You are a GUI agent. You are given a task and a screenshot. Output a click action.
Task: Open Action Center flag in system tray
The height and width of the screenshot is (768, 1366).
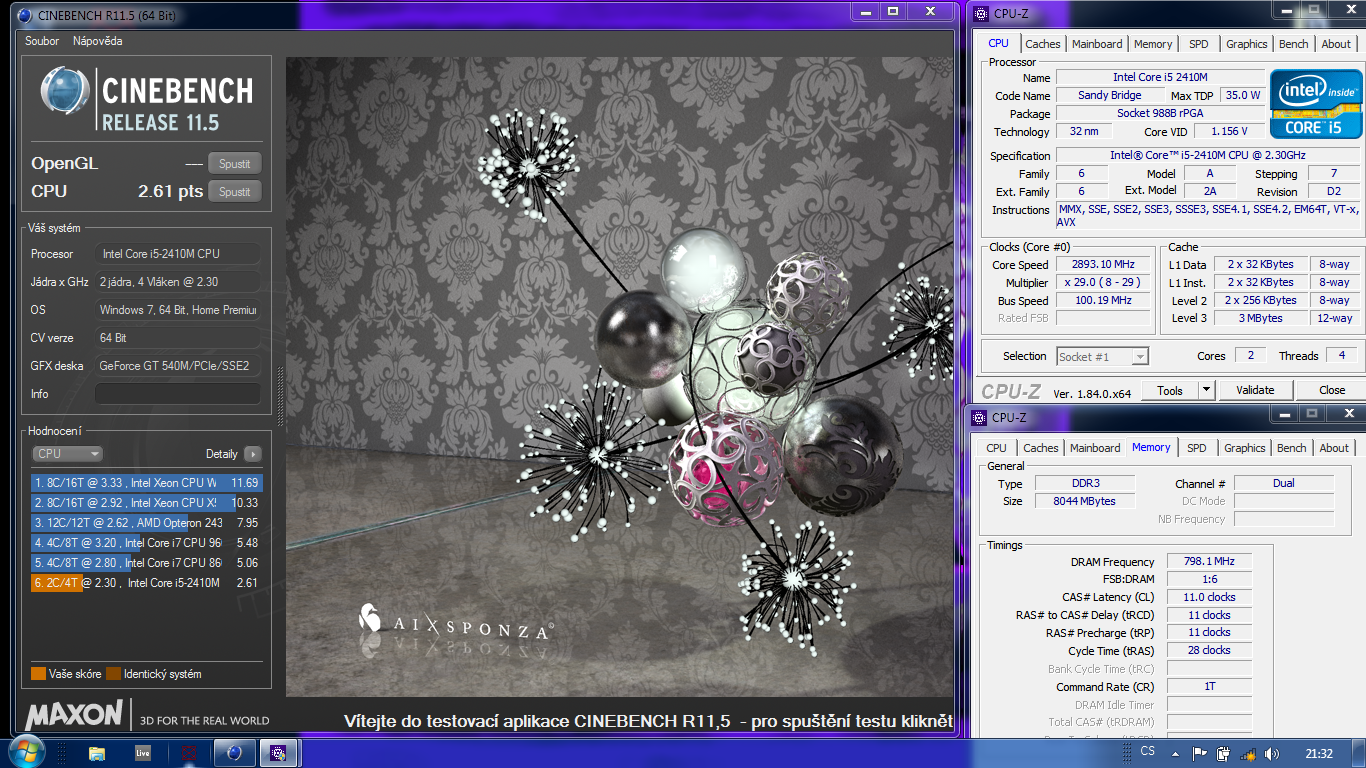(x=1200, y=753)
